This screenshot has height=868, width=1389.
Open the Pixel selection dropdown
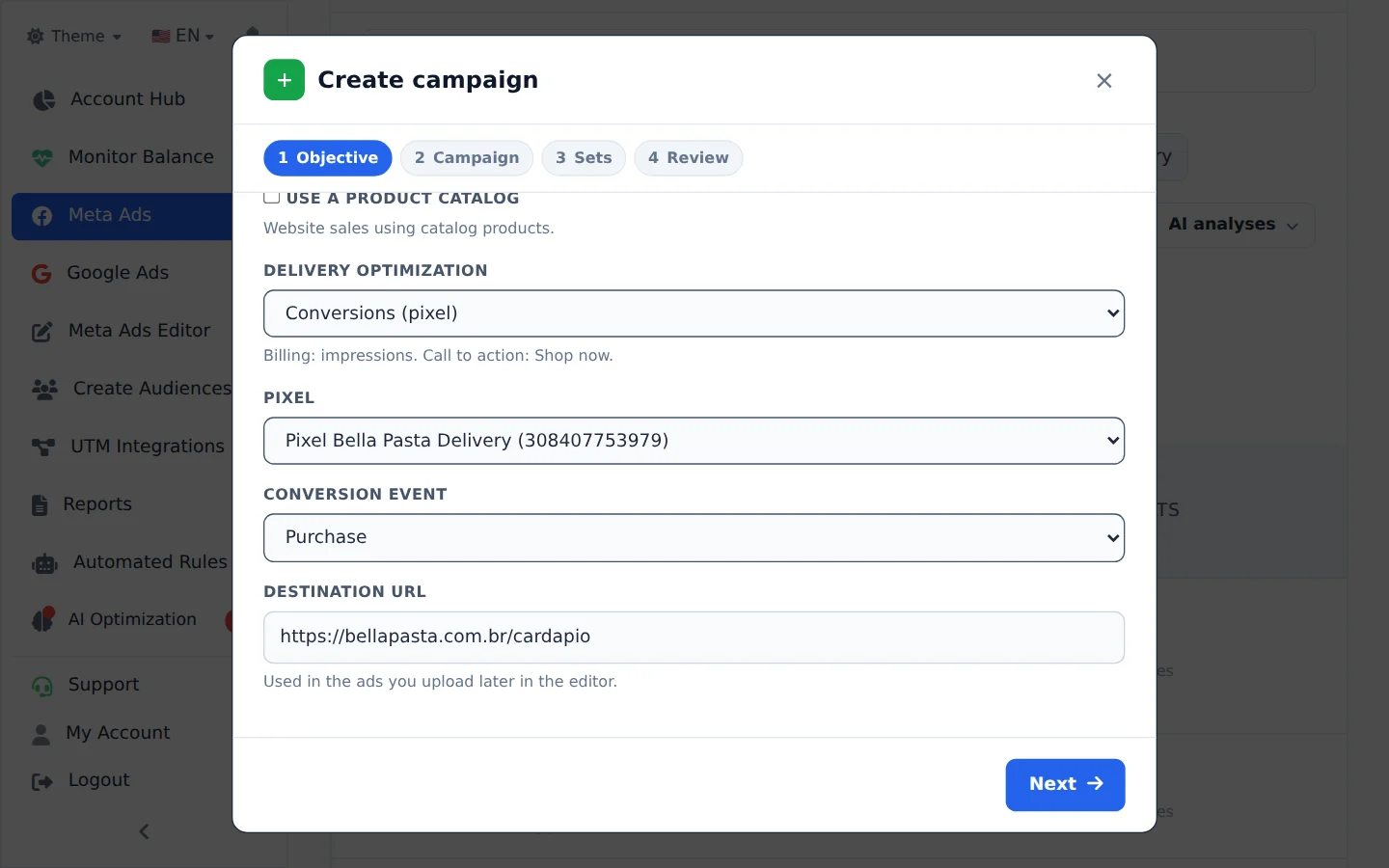pos(694,441)
